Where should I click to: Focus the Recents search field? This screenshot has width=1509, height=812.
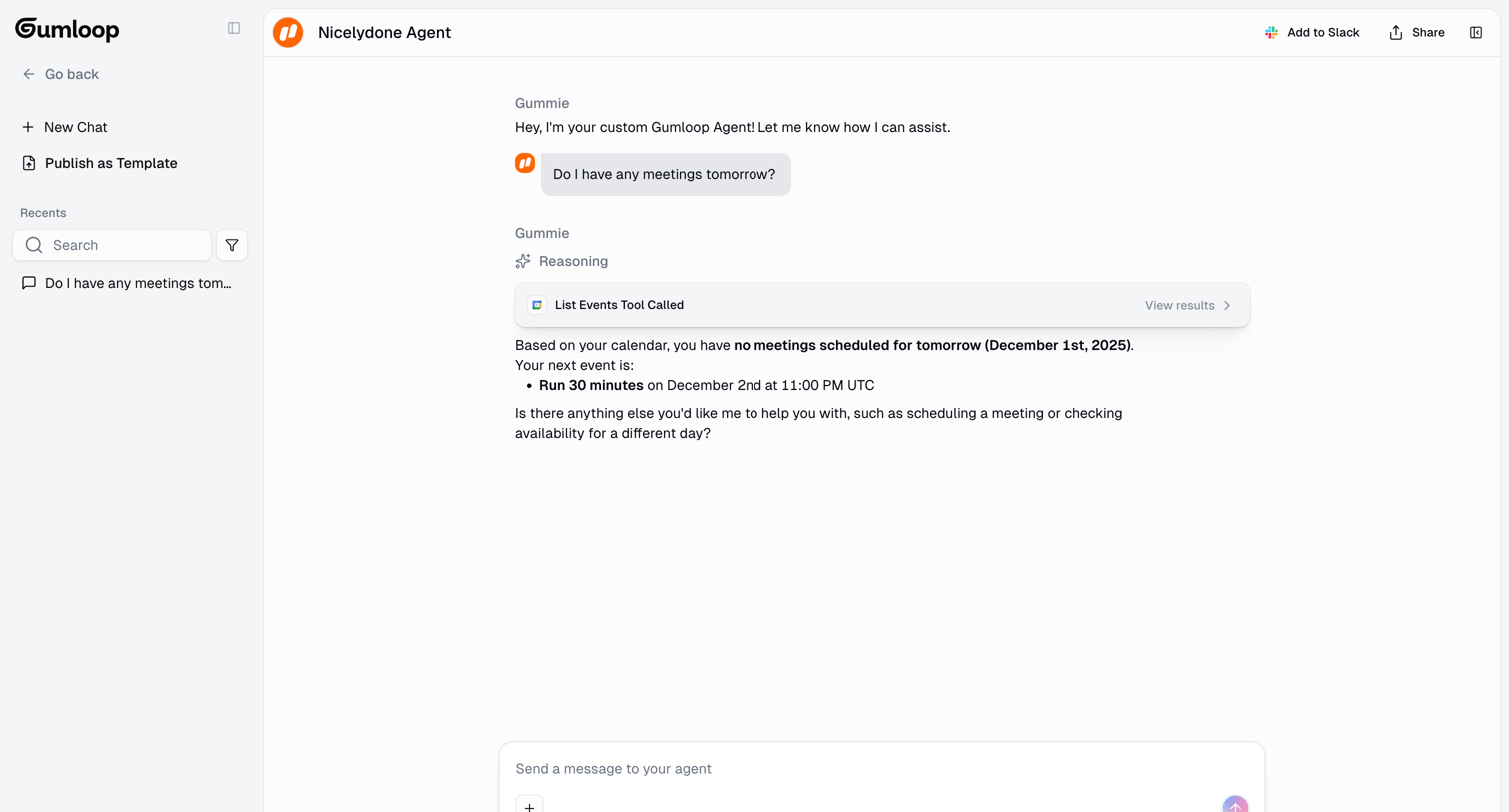click(112, 245)
